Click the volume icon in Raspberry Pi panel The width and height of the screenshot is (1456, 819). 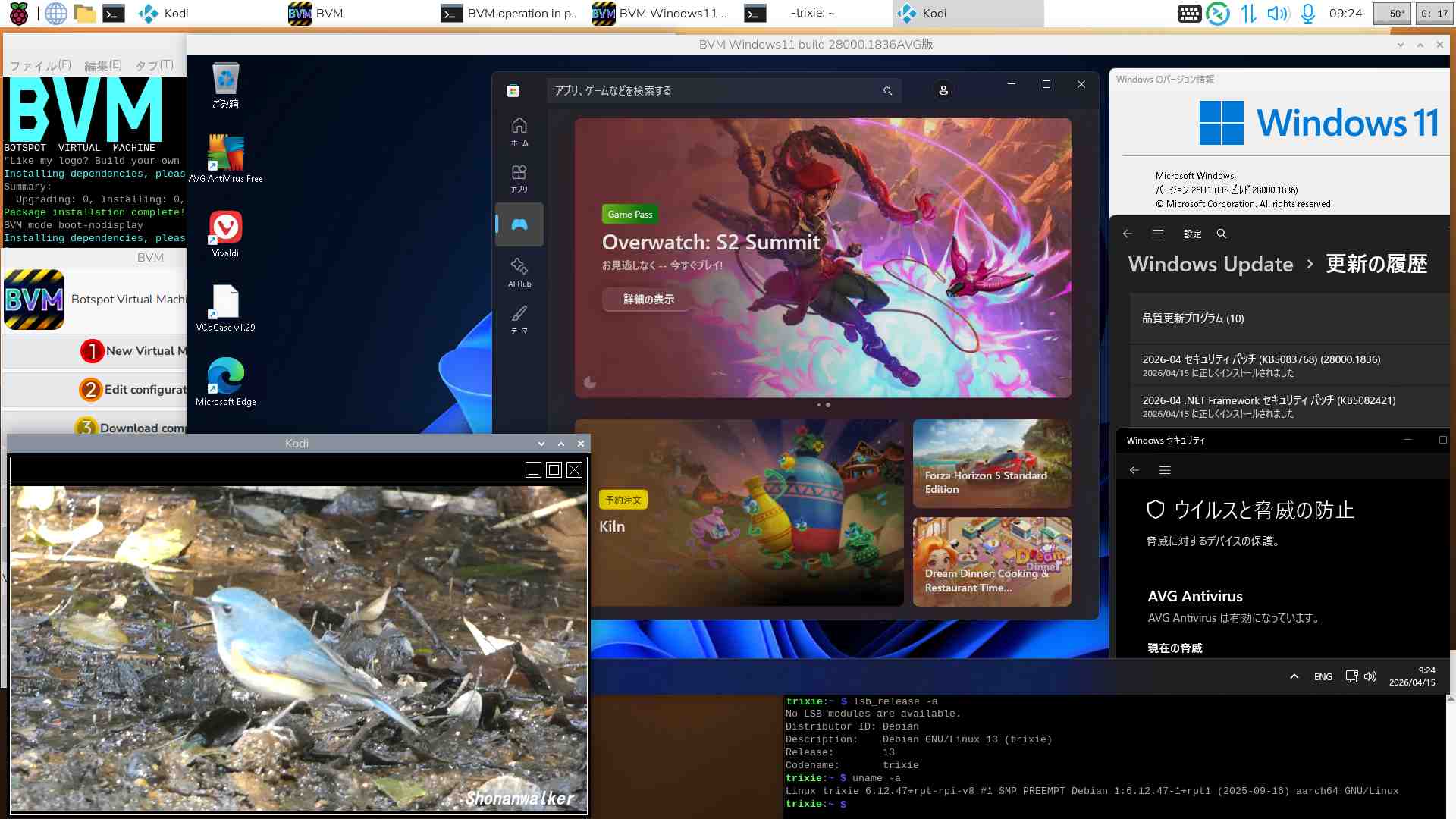pos(1277,13)
